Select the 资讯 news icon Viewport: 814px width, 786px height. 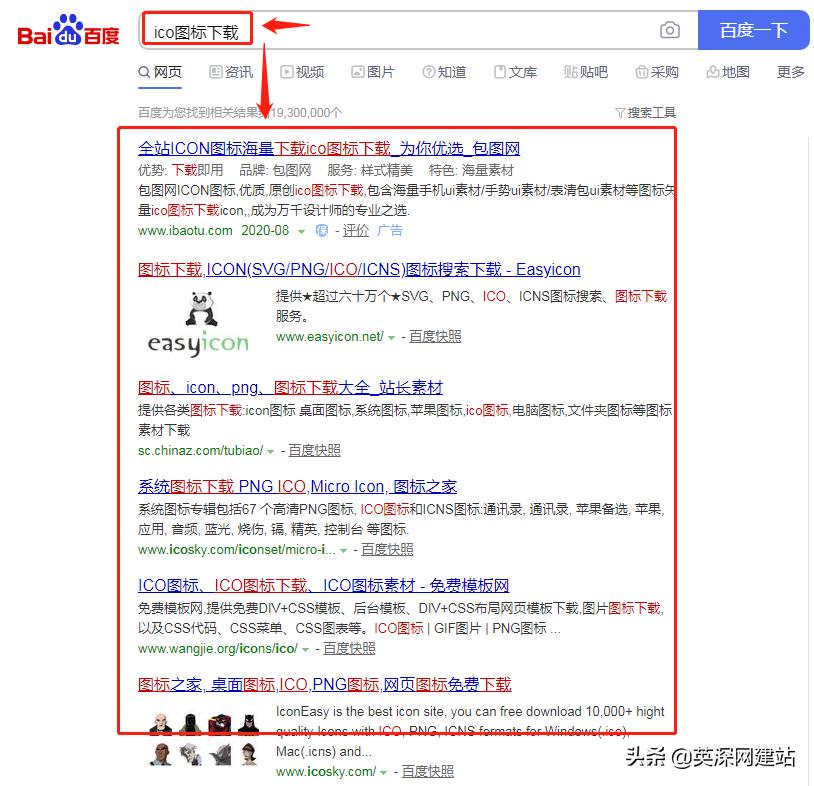(x=214, y=72)
